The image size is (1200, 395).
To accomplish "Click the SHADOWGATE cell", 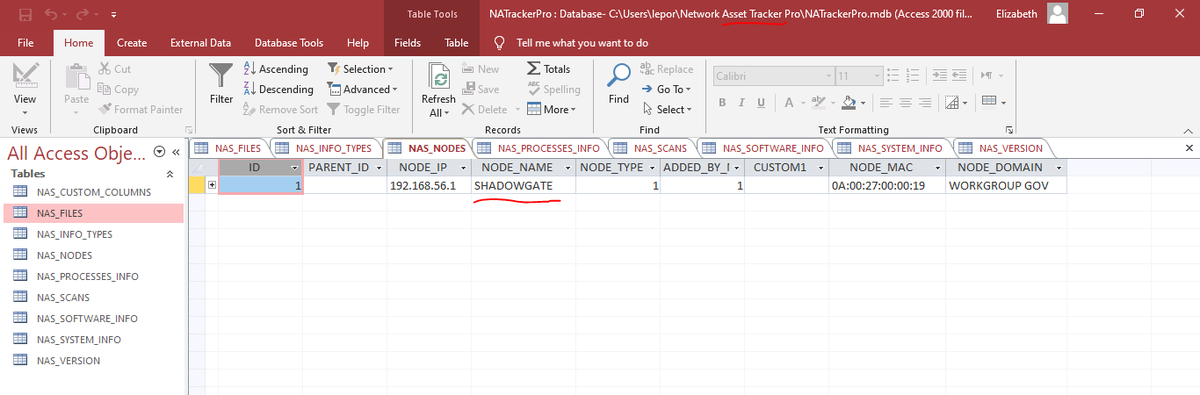I will click(523, 186).
